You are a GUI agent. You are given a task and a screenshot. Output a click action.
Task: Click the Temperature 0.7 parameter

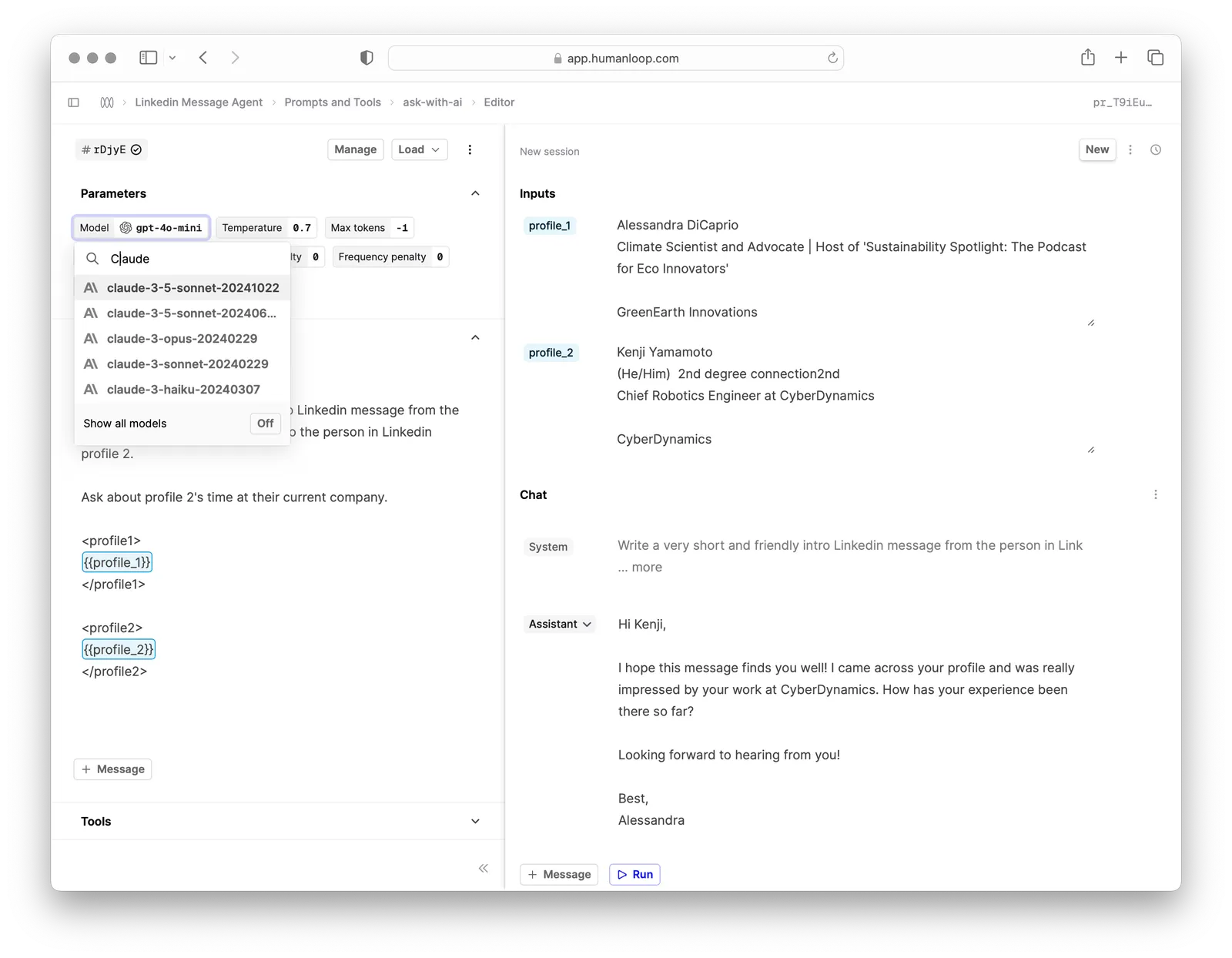[x=266, y=228]
